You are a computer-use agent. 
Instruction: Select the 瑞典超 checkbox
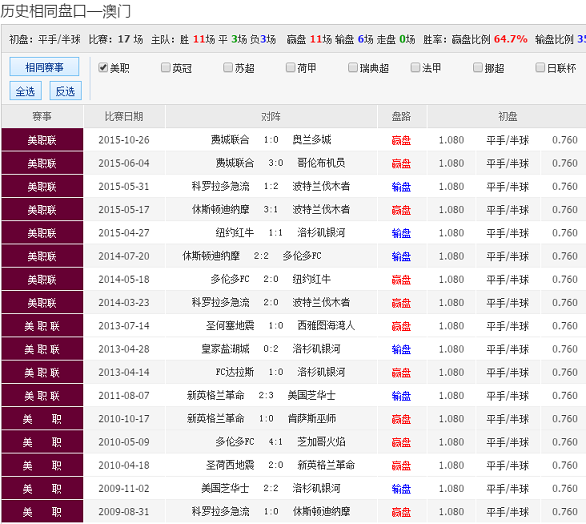353,68
